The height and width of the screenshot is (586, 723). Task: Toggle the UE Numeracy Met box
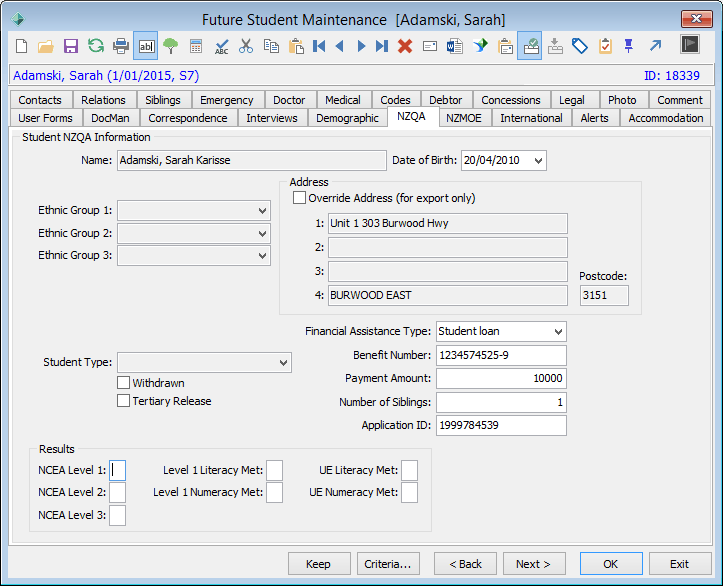click(409, 492)
